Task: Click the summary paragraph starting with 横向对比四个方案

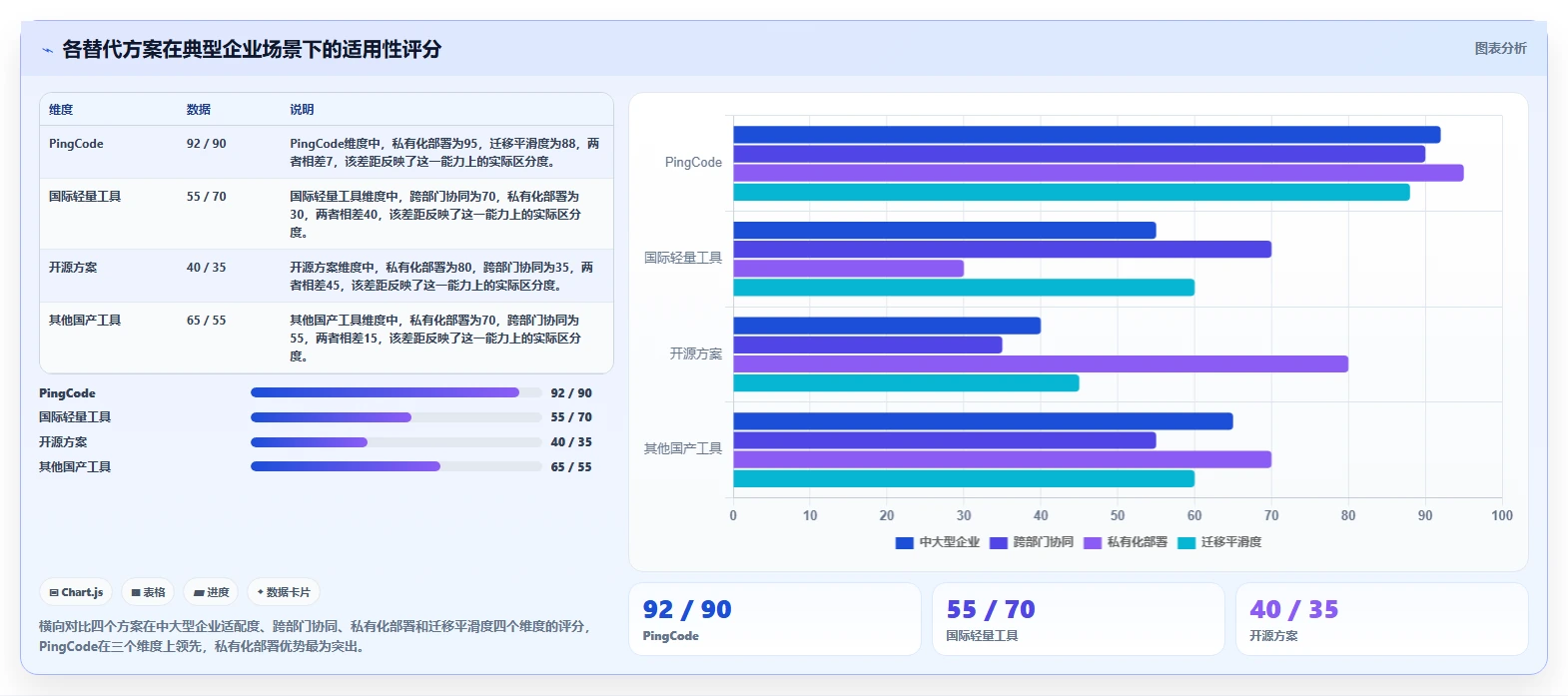Action: pos(316,636)
